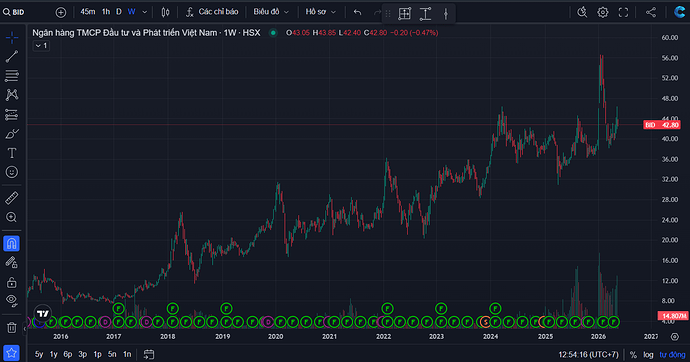
Task: Expand the timeframe list chevron
Action: tap(144, 12)
